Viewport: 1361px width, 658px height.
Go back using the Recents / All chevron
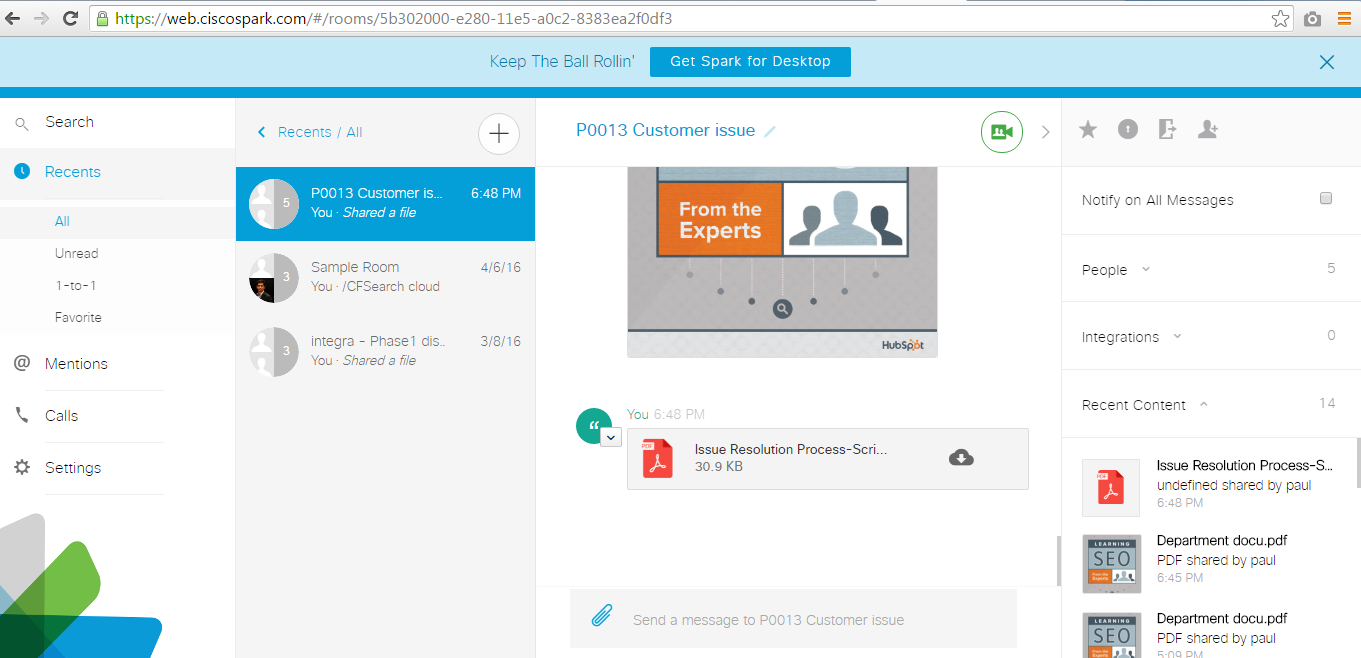[x=262, y=132]
